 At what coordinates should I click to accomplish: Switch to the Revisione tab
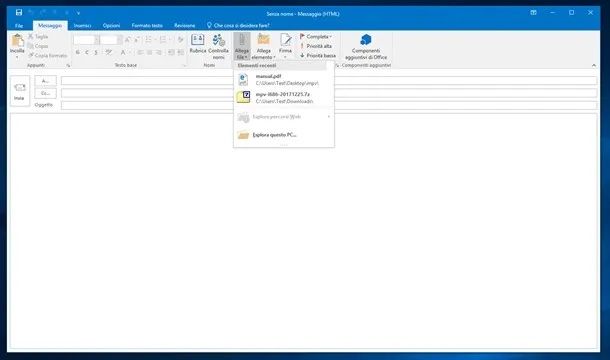184,25
